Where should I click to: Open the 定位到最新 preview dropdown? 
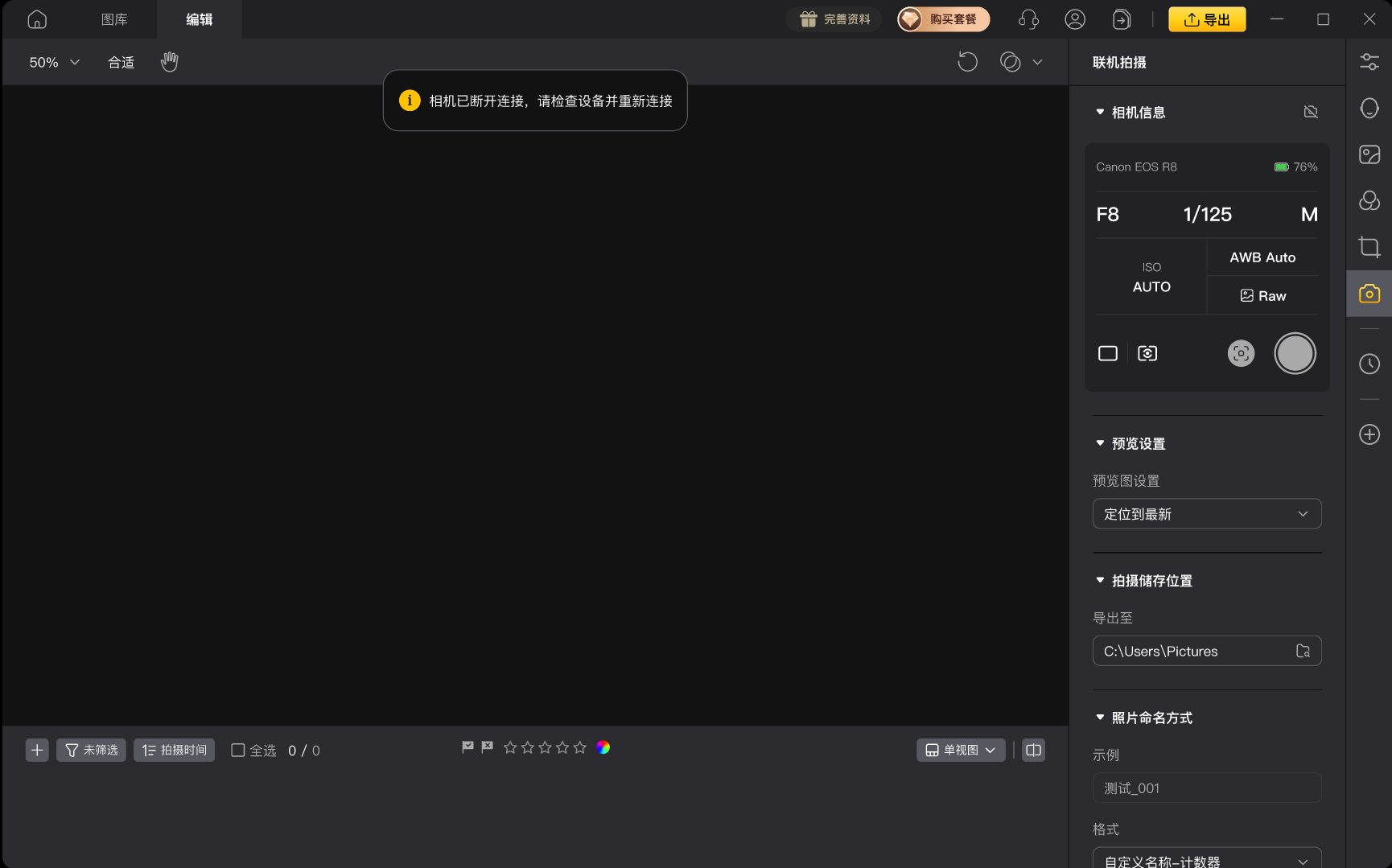point(1206,513)
